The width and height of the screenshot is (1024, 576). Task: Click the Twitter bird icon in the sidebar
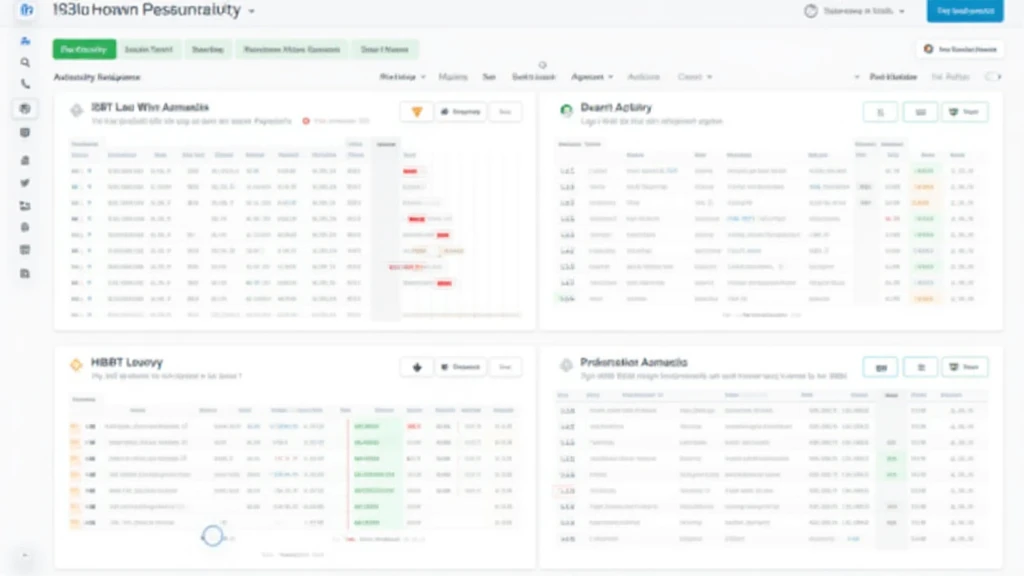point(25,183)
